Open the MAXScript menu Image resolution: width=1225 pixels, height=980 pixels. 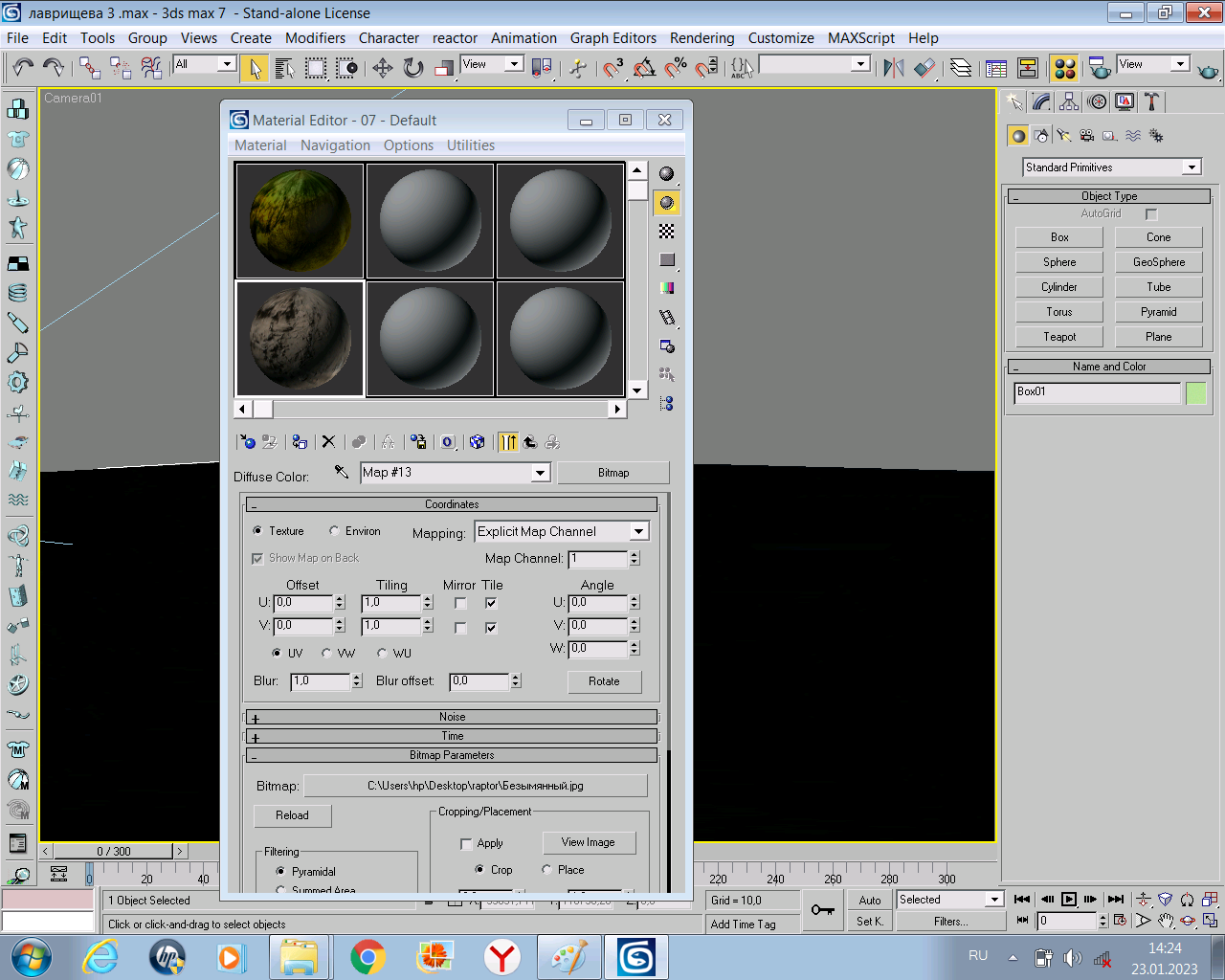(x=860, y=38)
